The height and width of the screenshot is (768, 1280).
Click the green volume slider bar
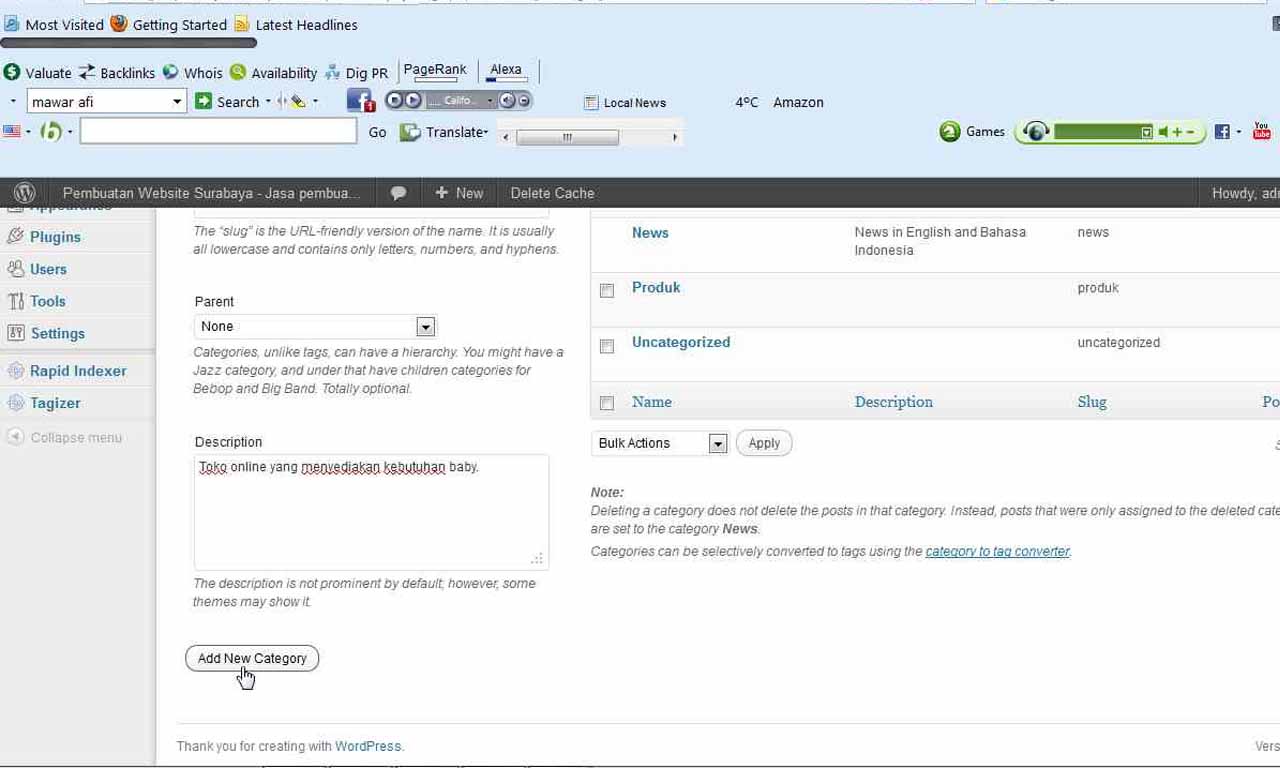pyautogui.click(x=1096, y=132)
